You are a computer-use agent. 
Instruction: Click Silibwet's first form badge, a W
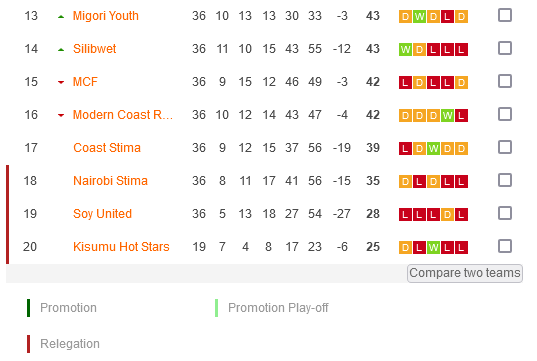tap(405, 49)
